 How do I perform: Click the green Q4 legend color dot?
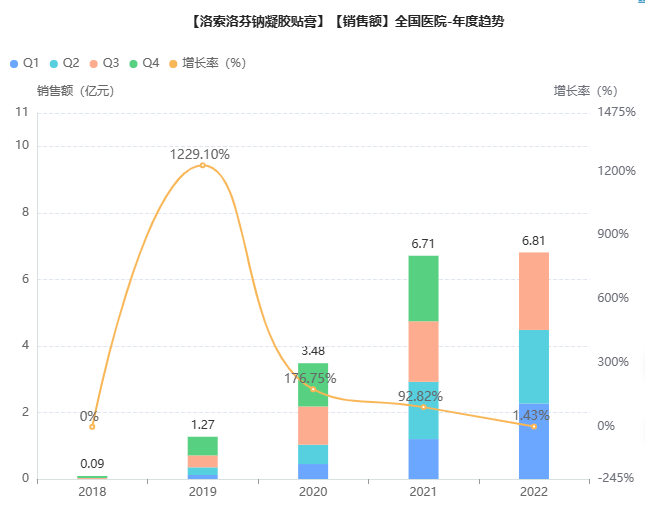click(135, 63)
